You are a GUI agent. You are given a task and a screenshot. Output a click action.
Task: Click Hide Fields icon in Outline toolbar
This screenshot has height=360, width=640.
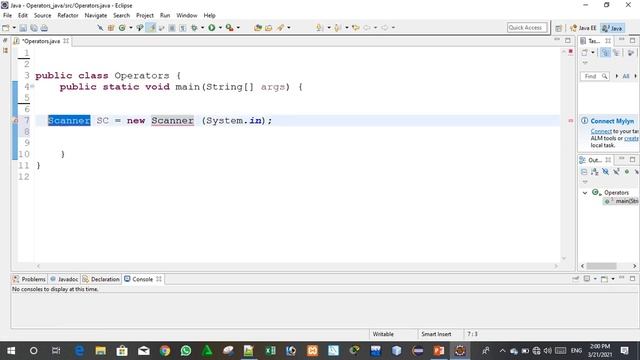605,172
